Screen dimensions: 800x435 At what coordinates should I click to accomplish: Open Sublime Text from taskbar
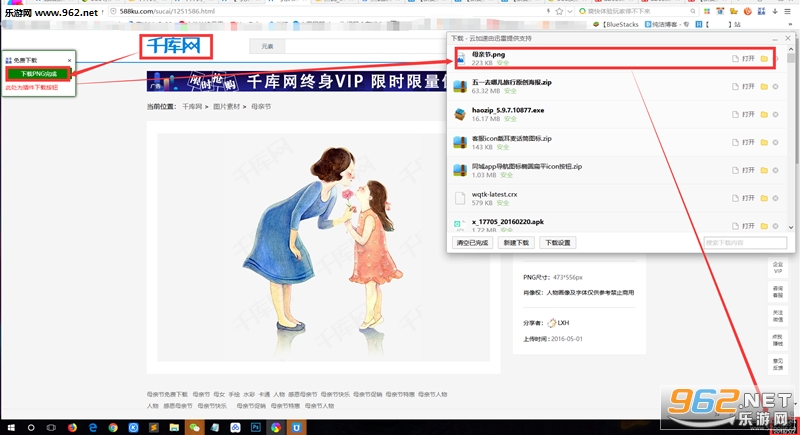coord(154,427)
